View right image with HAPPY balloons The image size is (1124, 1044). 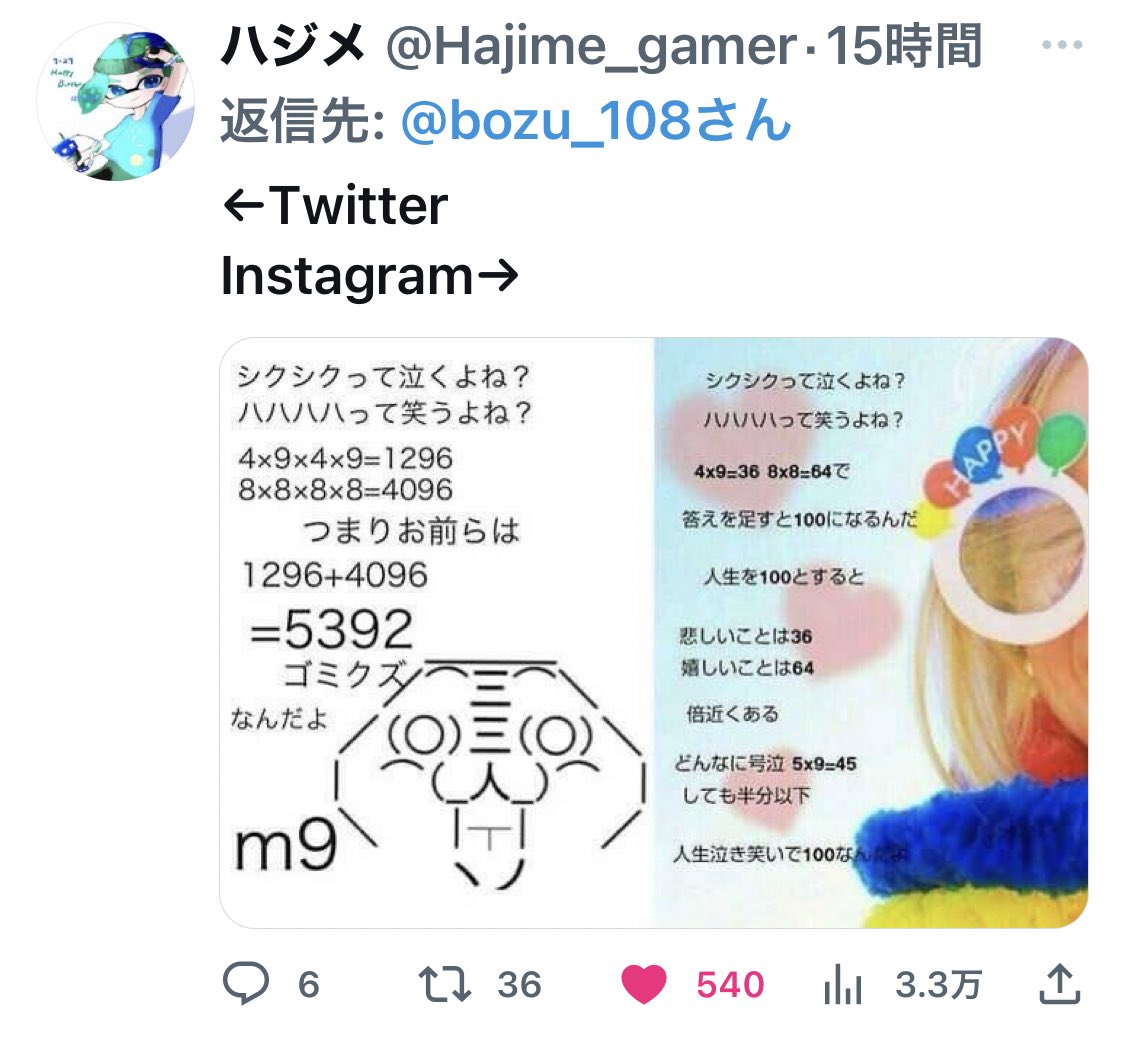pos(871,632)
